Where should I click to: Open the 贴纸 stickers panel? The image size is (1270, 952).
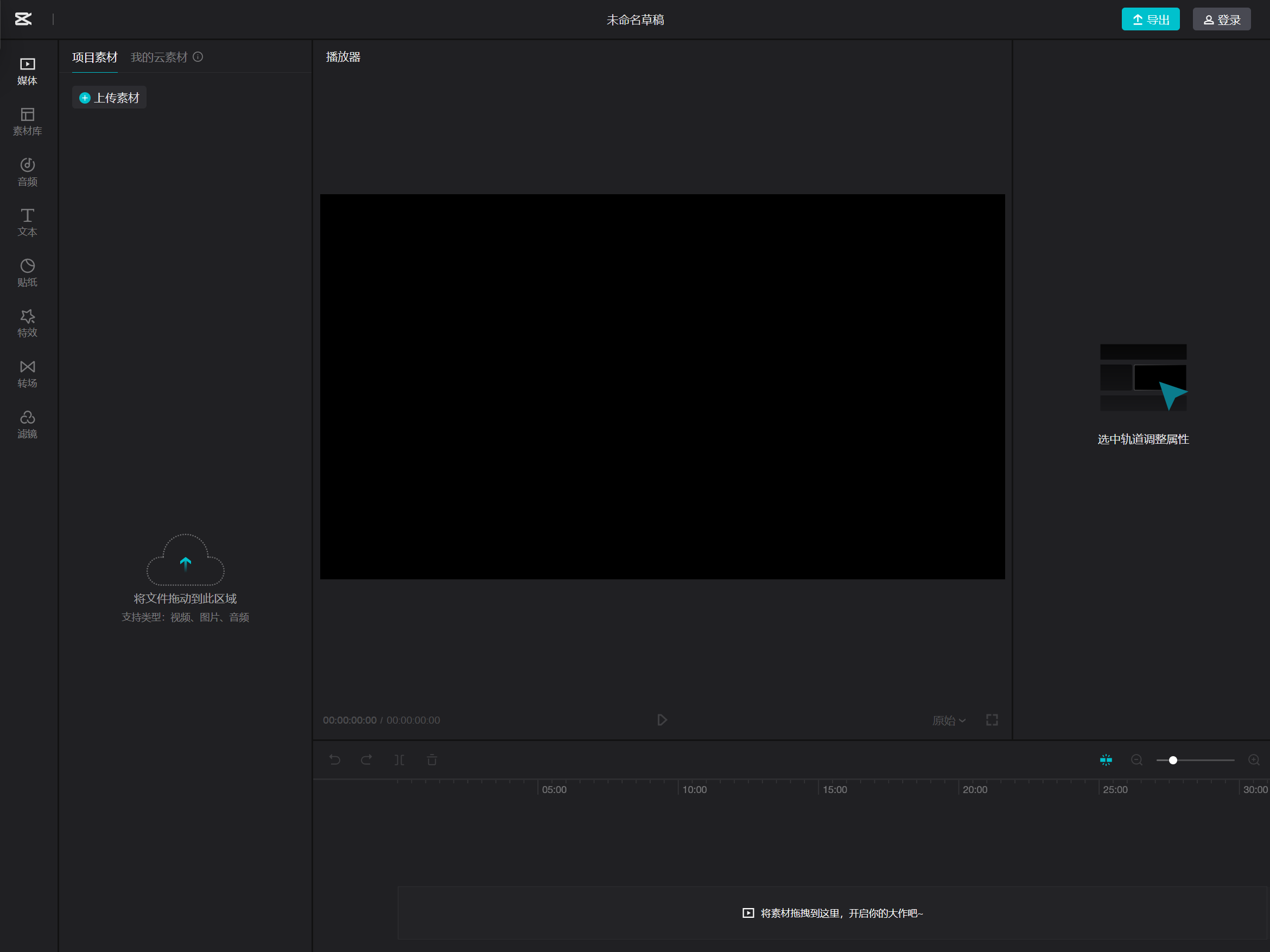28,273
